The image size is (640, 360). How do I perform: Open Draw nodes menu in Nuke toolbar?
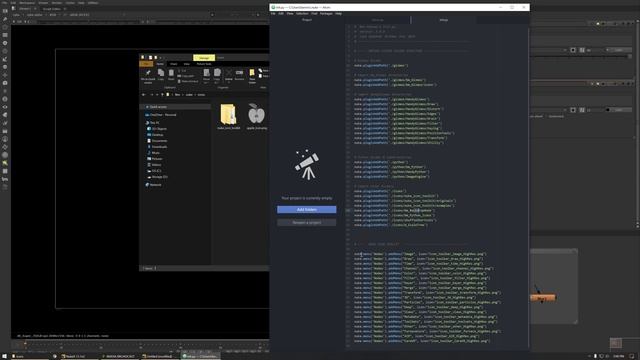click(5, 19)
